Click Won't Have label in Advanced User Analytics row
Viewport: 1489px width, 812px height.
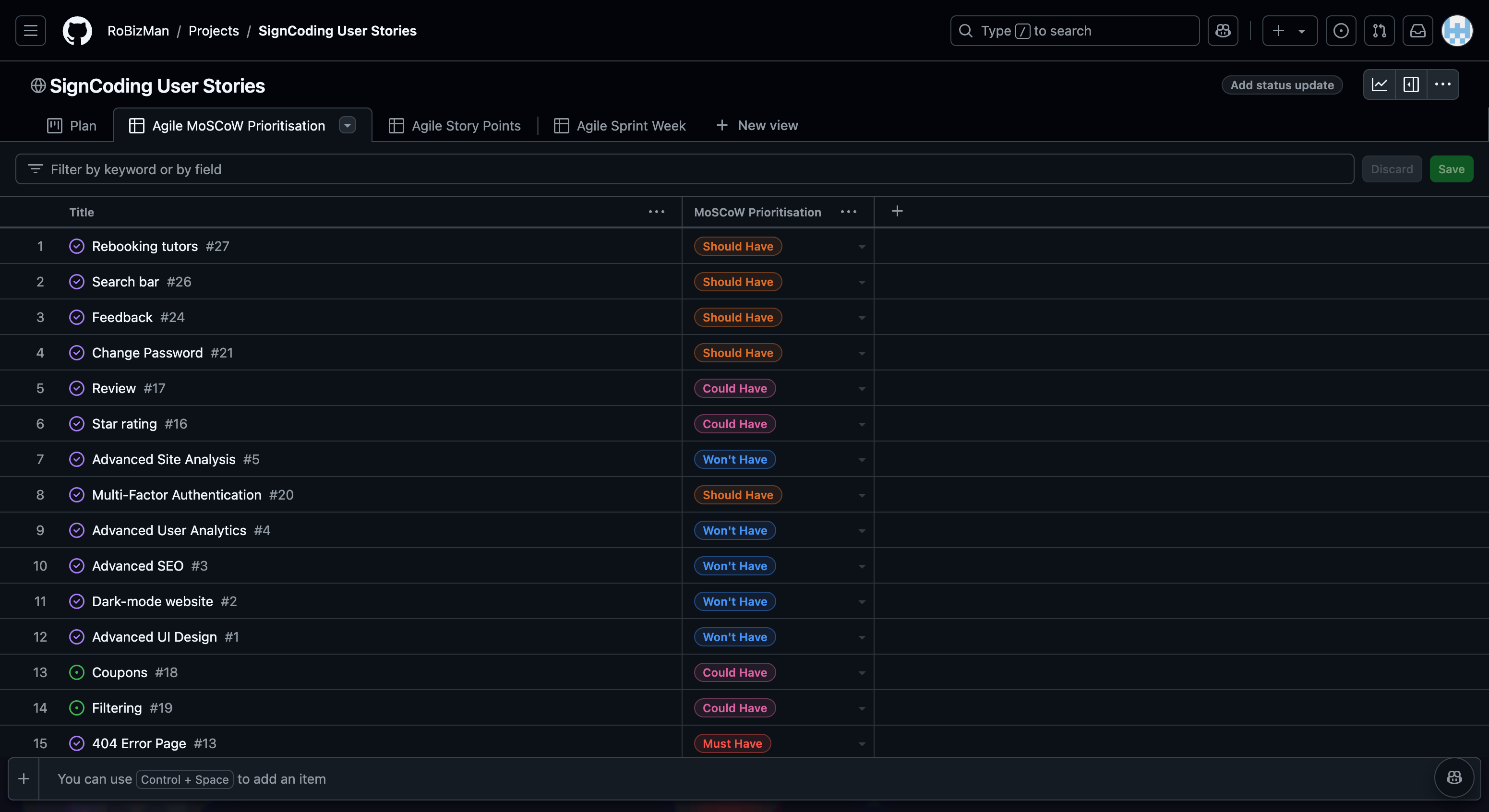click(x=735, y=530)
